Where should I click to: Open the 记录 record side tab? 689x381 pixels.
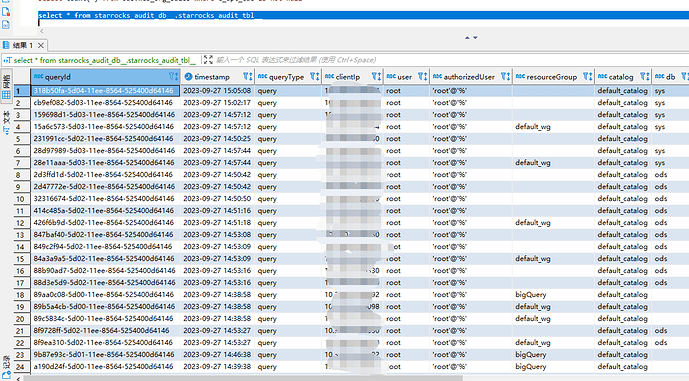click(x=6, y=366)
